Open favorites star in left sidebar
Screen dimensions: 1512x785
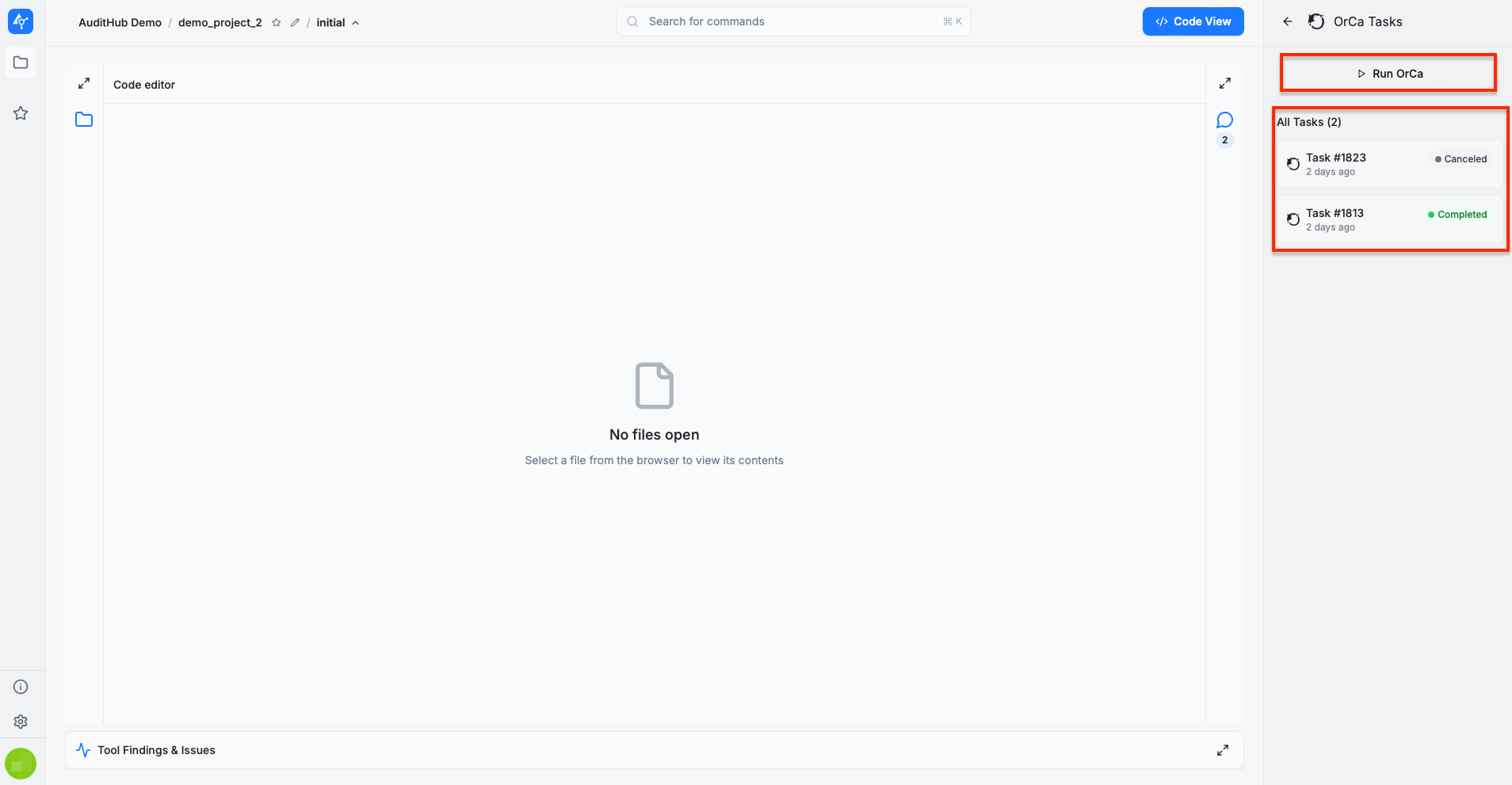click(21, 113)
